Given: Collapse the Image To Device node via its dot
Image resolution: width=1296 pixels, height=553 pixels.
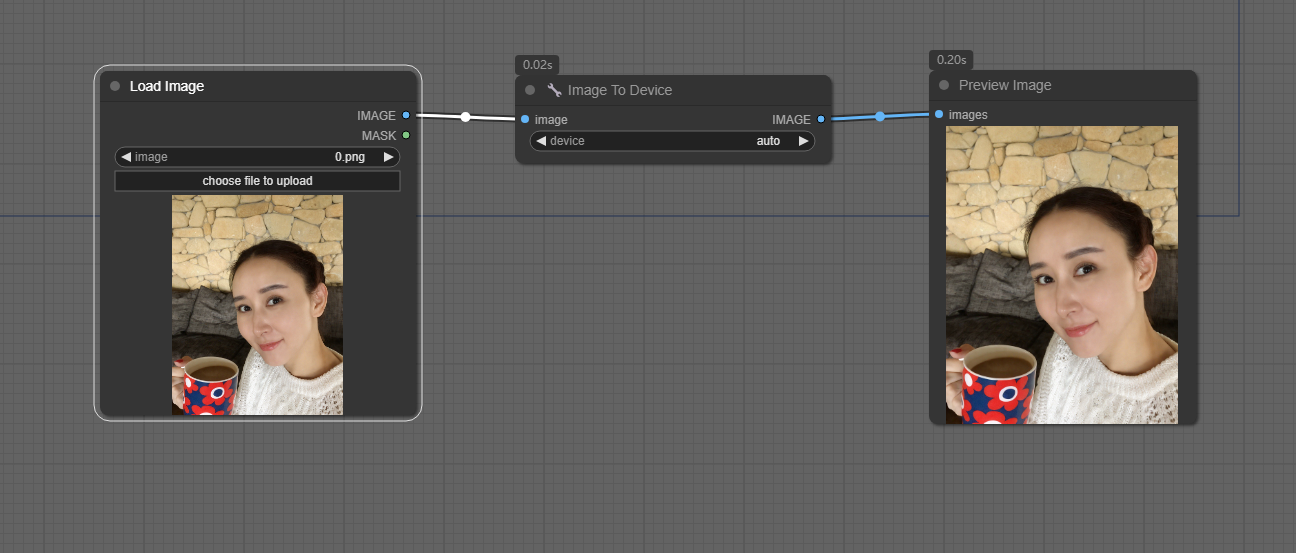Looking at the screenshot, I should (530, 90).
